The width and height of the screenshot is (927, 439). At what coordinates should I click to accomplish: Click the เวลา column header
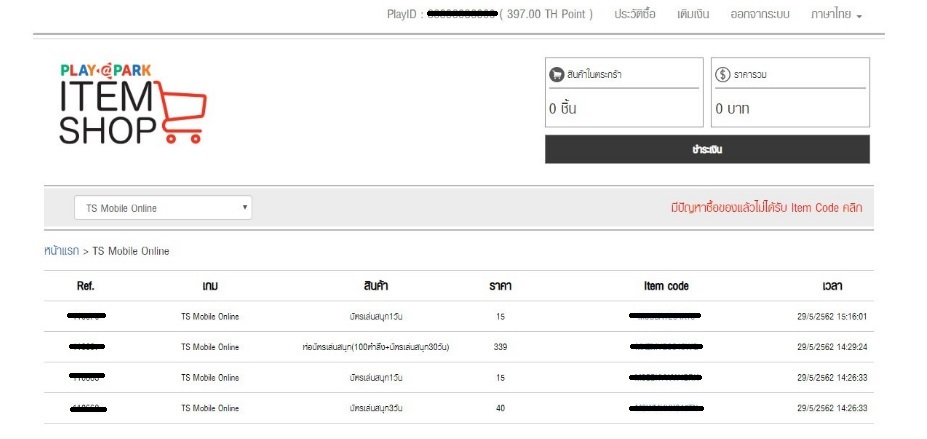click(x=832, y=286)
